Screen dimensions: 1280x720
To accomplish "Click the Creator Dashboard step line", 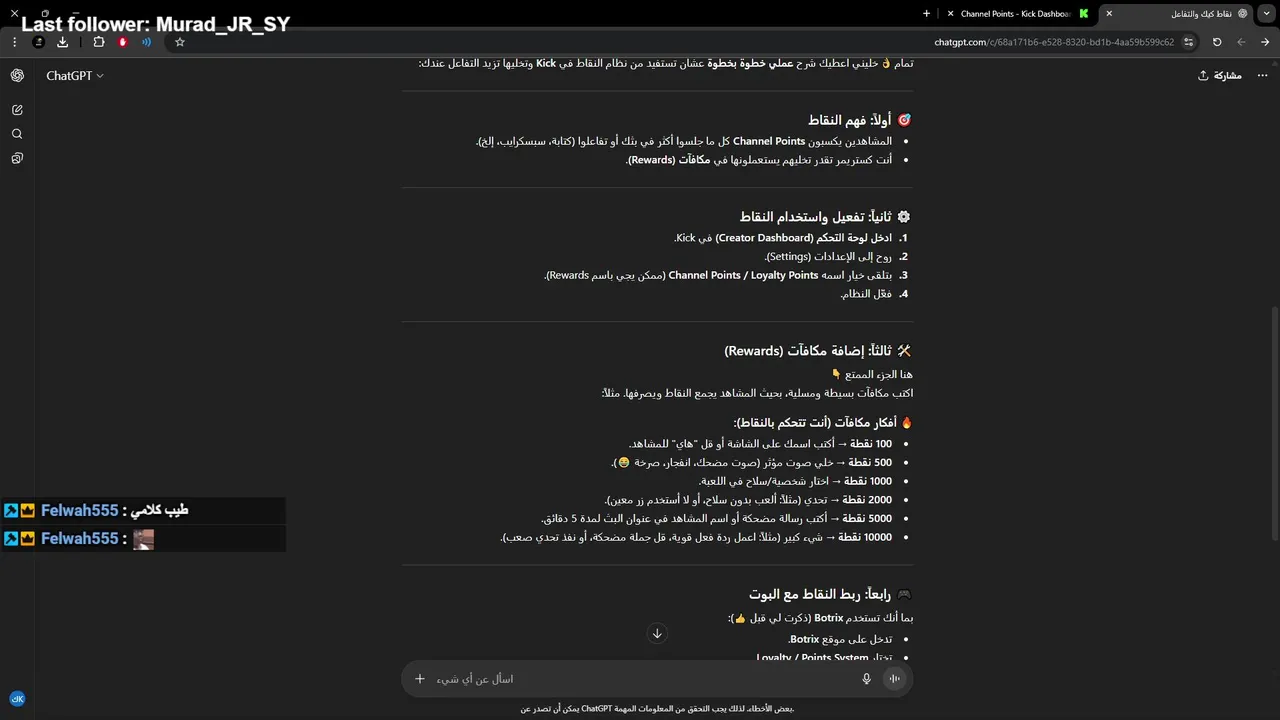I will (783, 238).
